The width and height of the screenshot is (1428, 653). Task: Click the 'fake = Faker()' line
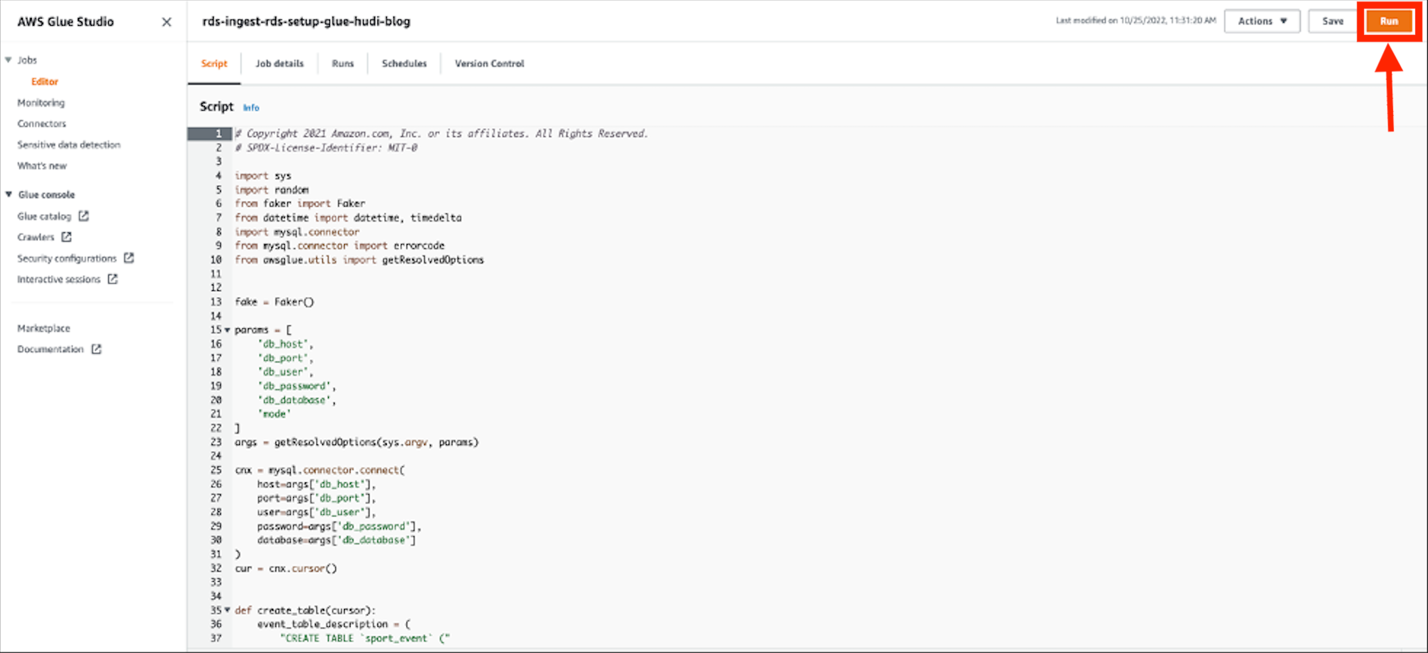point(275,301)
